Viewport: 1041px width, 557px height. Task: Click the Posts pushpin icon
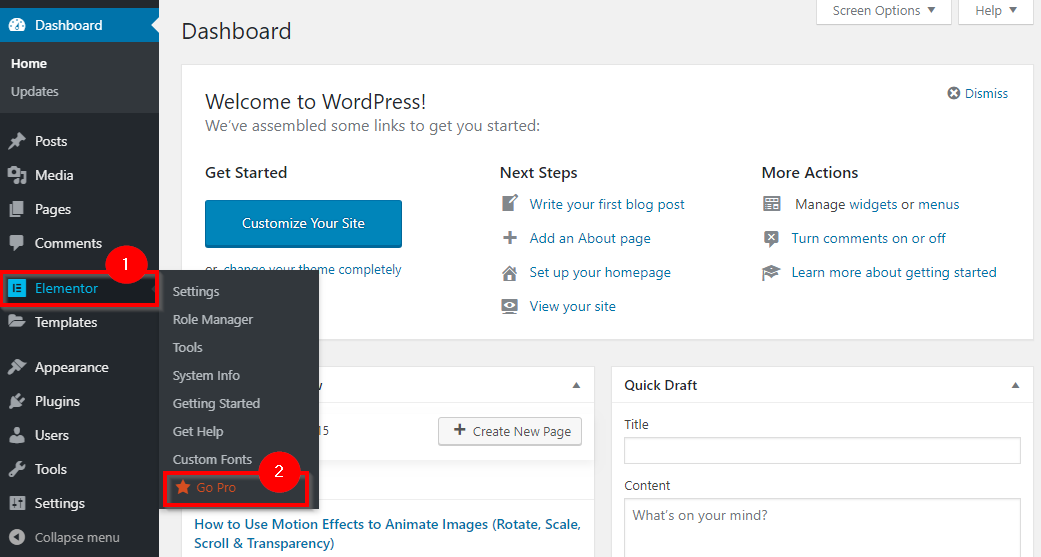17,141
